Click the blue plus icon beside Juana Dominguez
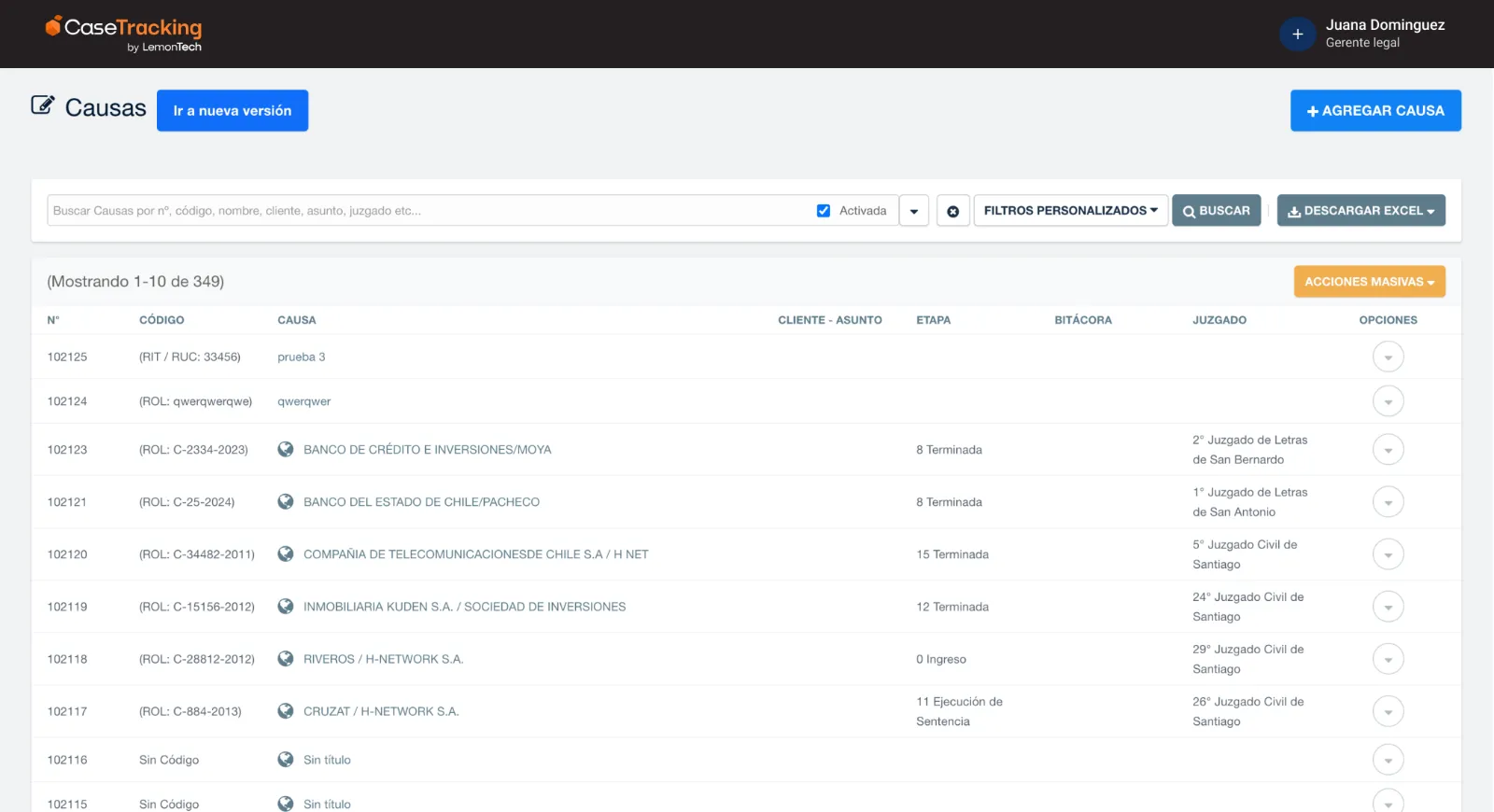 [1297, 34]
